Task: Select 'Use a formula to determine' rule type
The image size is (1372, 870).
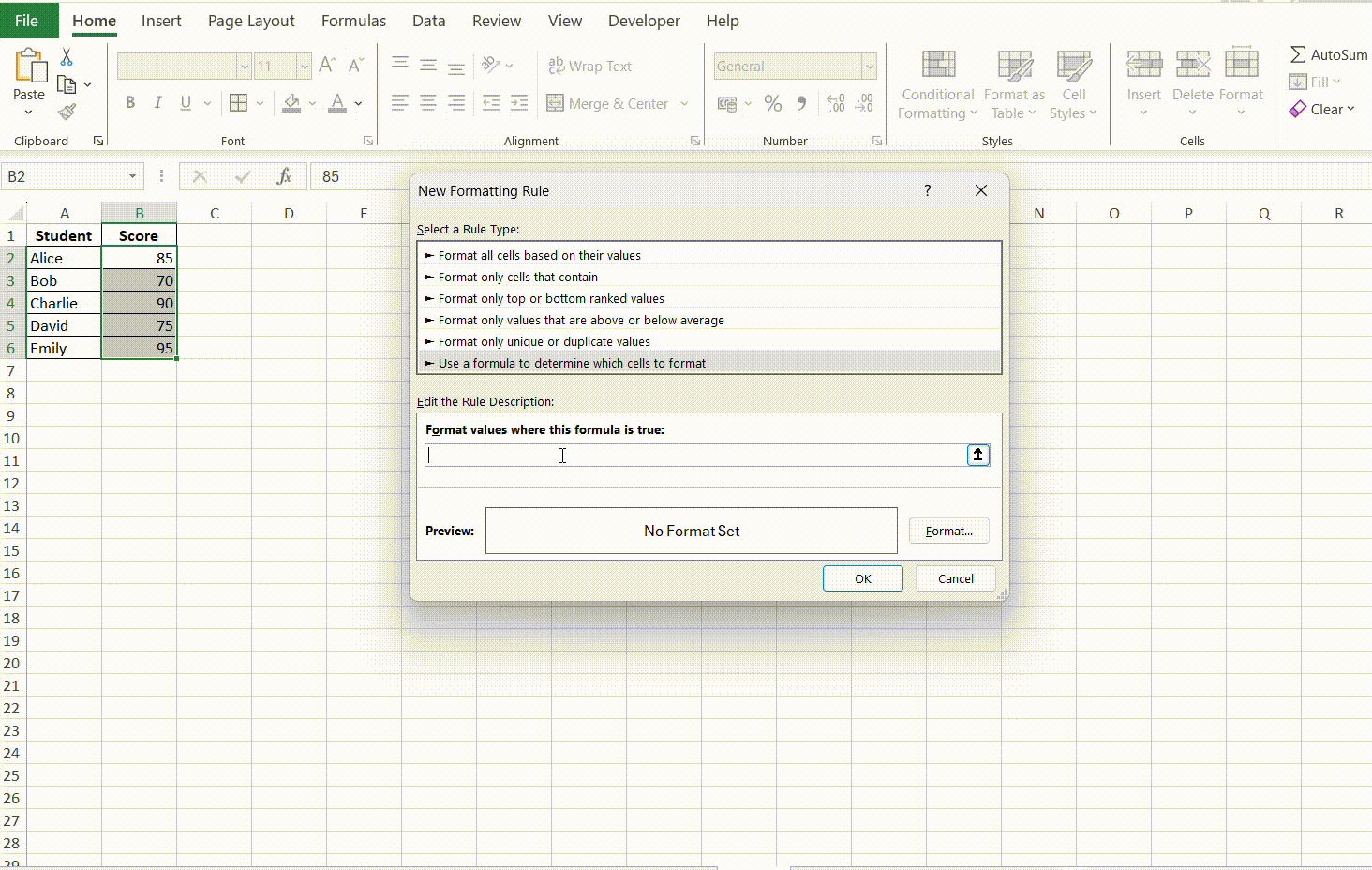Action: point(709,363)
